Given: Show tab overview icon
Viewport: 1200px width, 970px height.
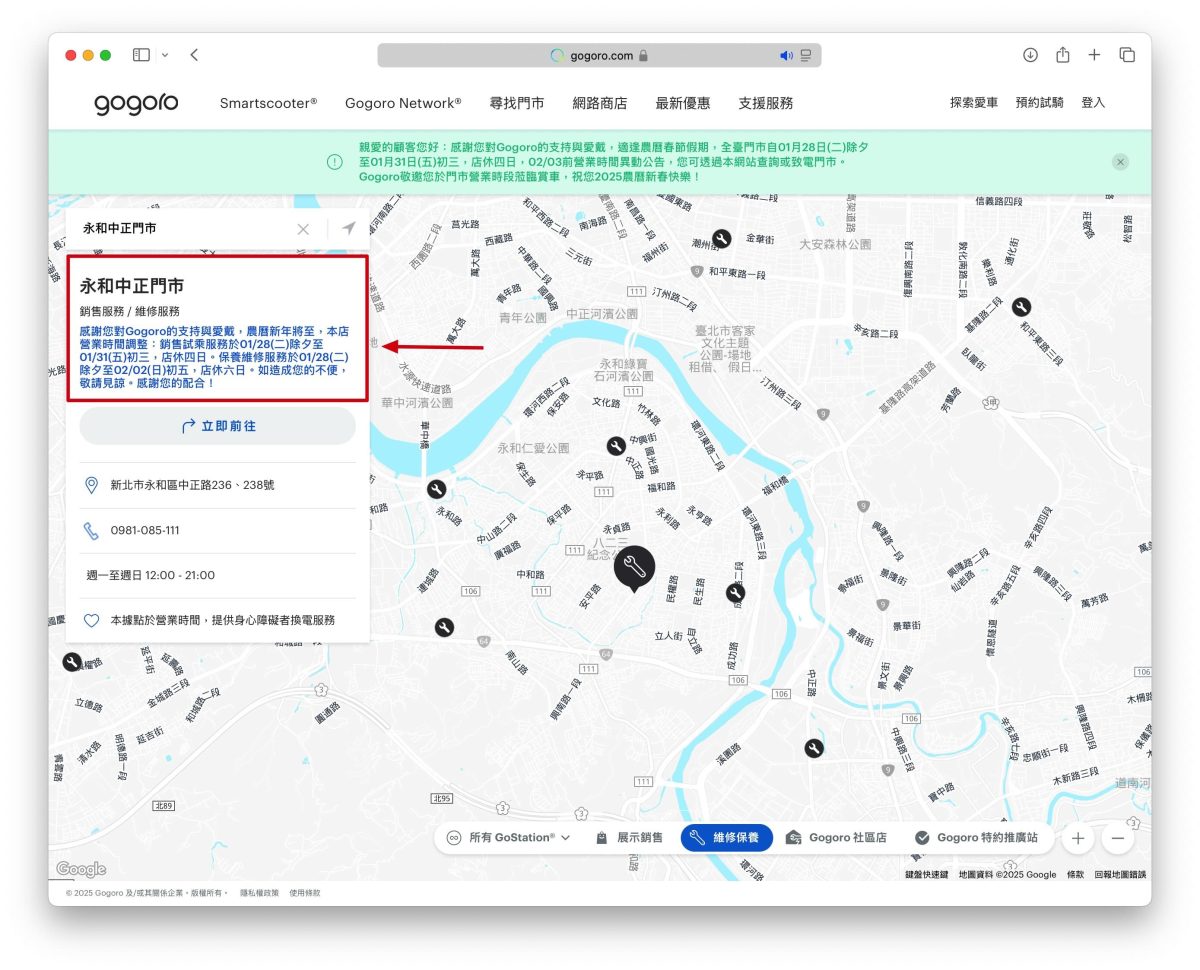Looking at the screenshot, I should (1127, 55).
